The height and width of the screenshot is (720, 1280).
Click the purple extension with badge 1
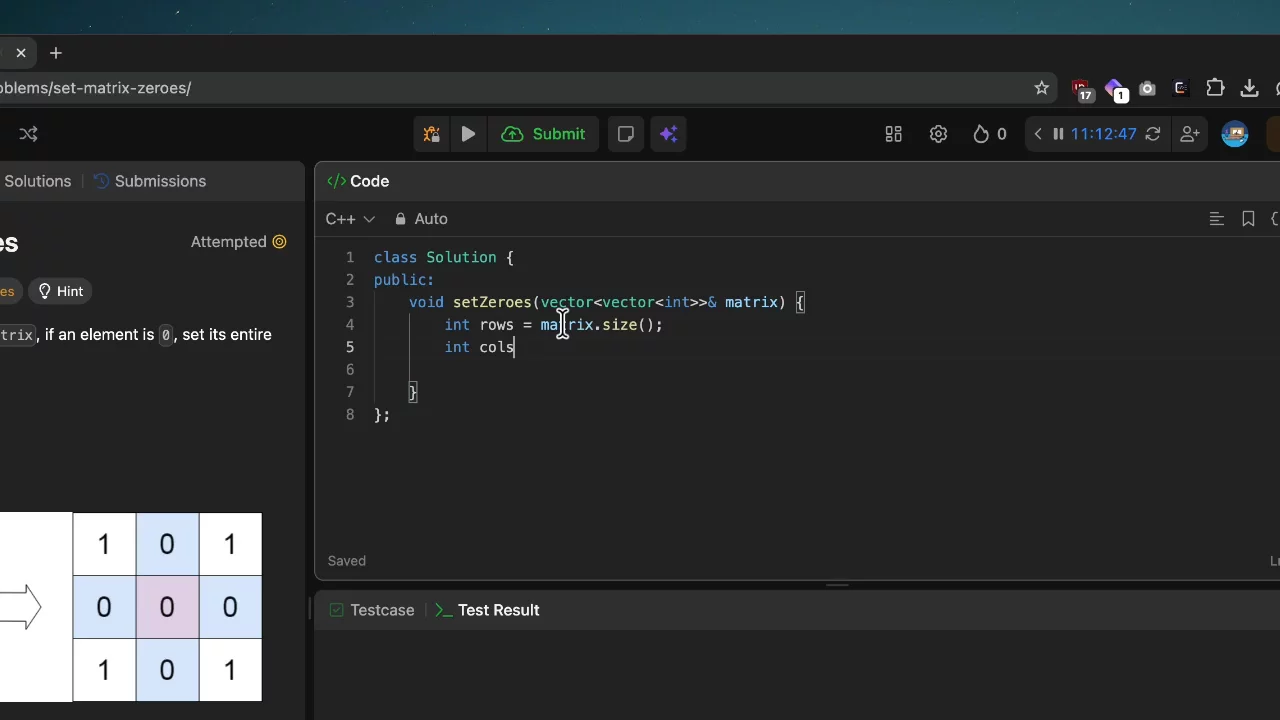point(1116,90)
